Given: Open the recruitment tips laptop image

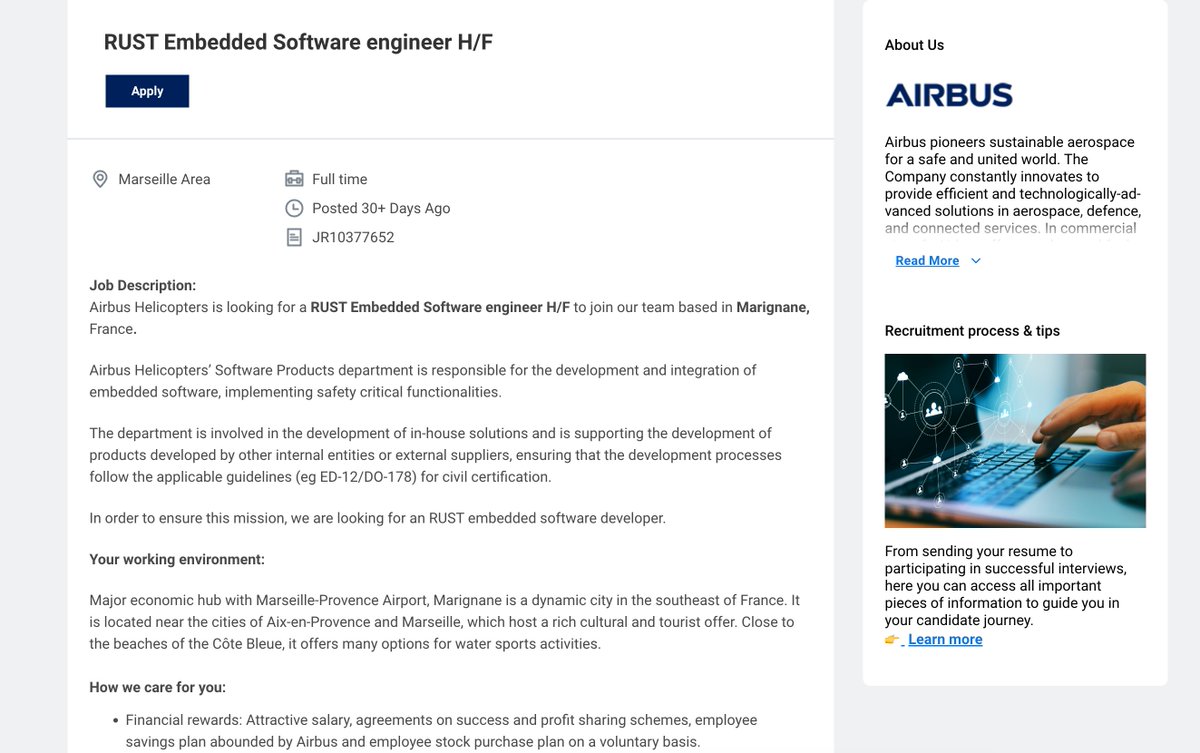Looking at the screenshot, I should (x=1015, y=441).
